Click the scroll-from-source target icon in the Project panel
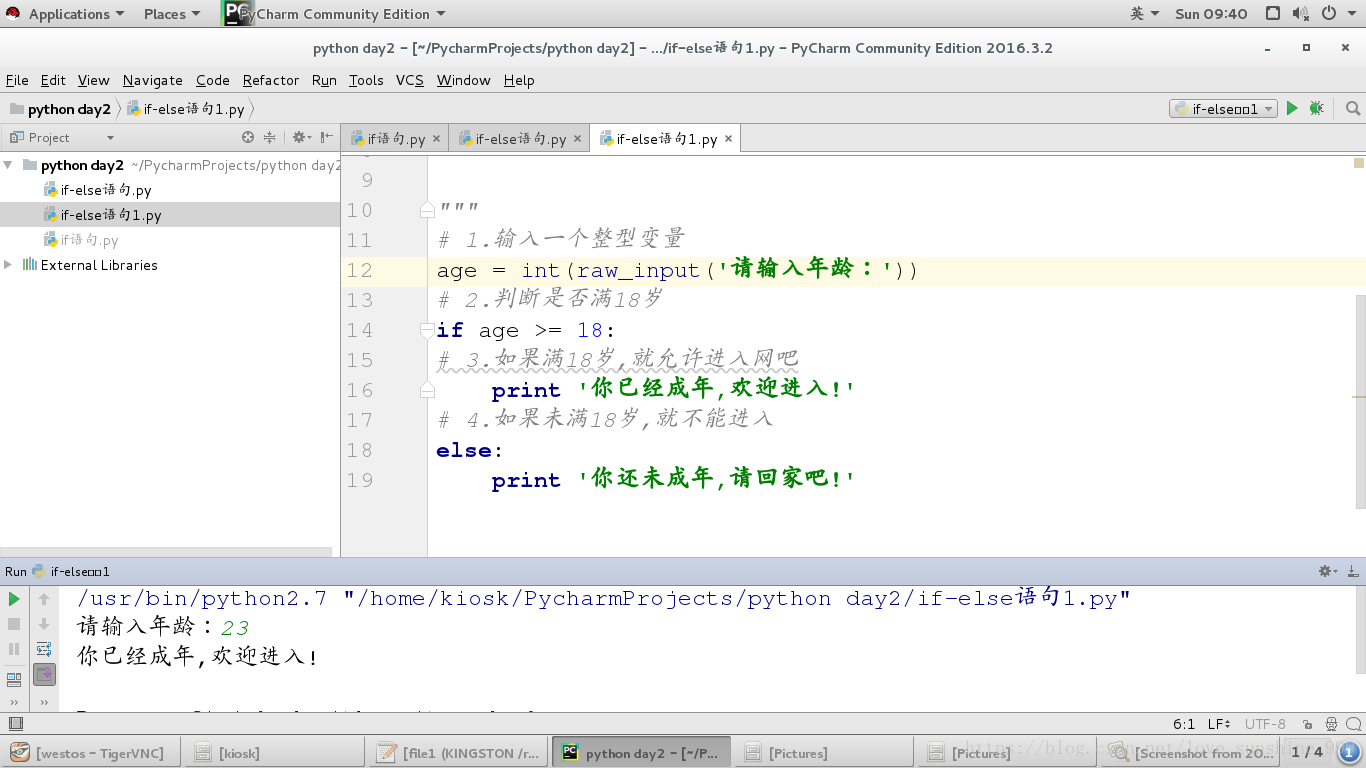Image resolution: width=1366 pixels, height=768 pixels. point(248,137)
